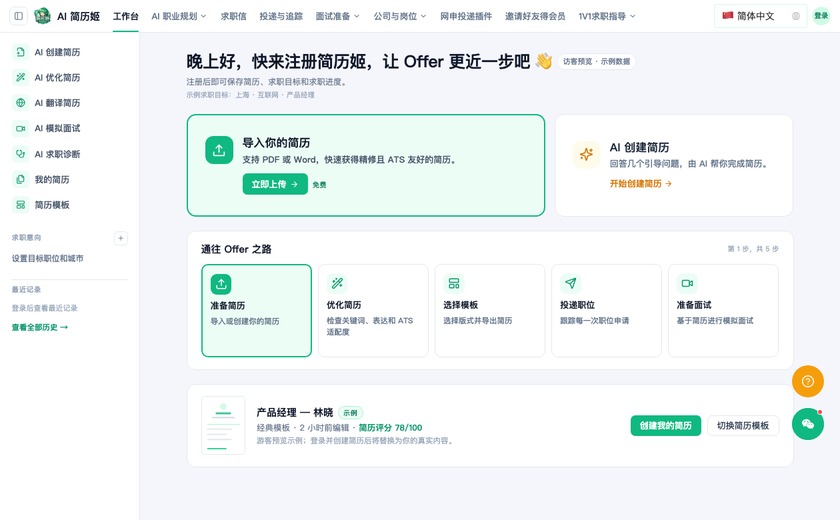840x520 pixels.
Task: Open the orange help question-mark button
Action: pyautogui.click(x=808, y=381)
